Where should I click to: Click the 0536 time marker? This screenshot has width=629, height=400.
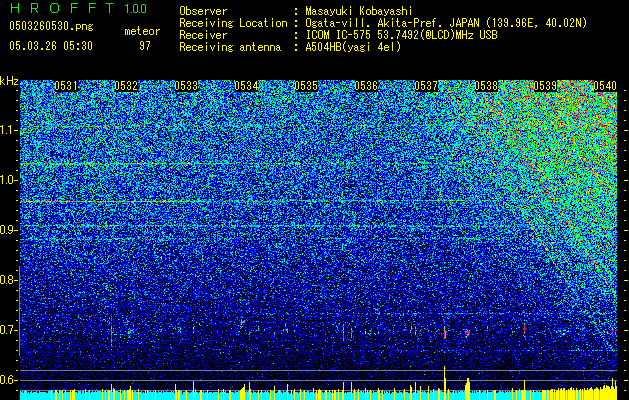click(x=366, y=86)
